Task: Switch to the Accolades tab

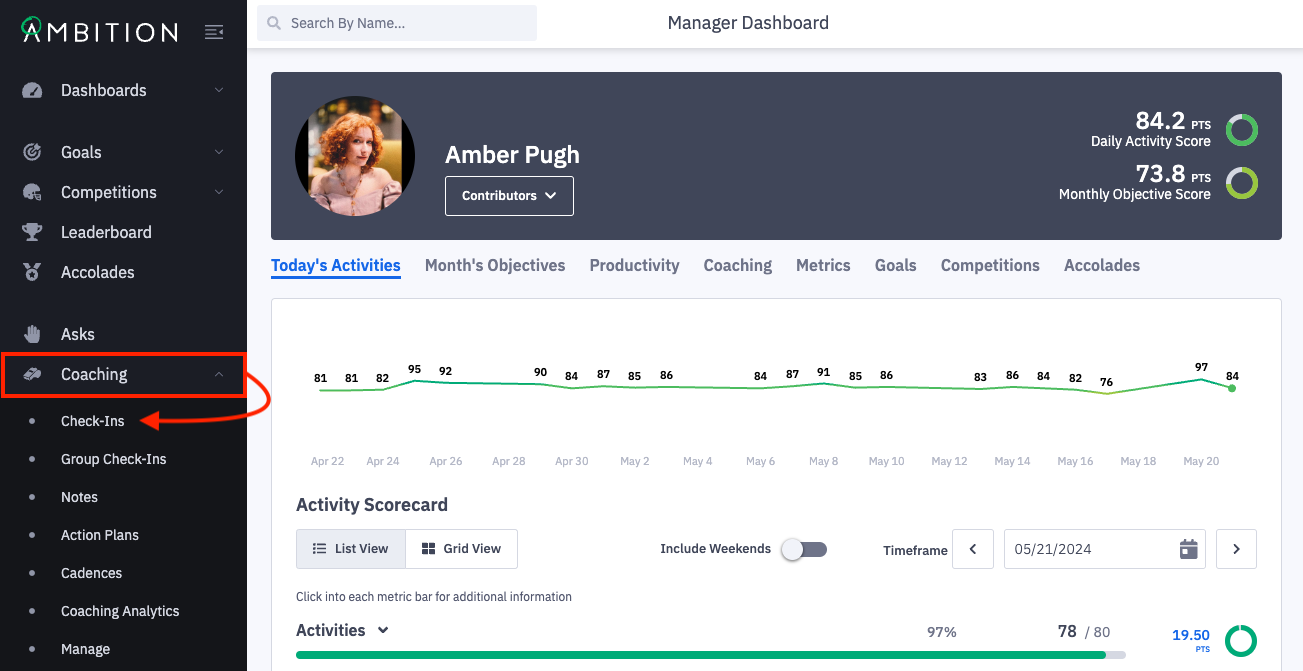Action: click(x=1102, y=265)
